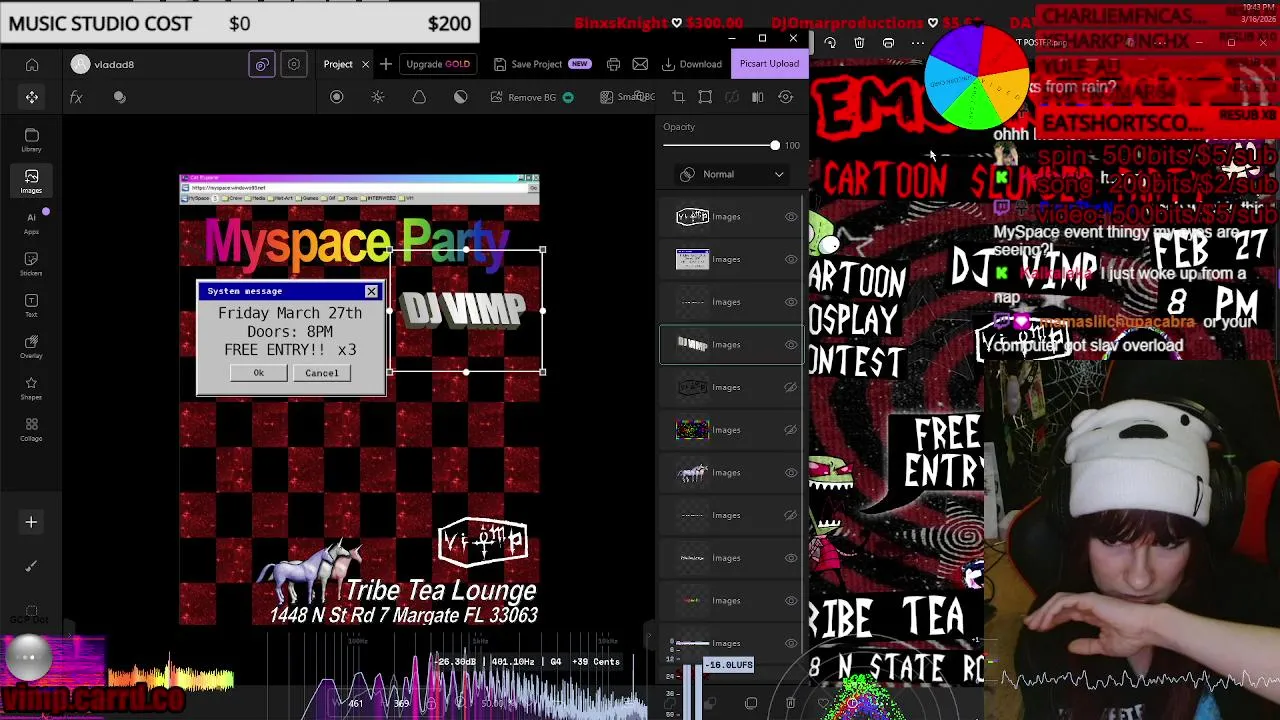Select the transform frame tool next to crop
1280x720 pixels.
[705, 97]
